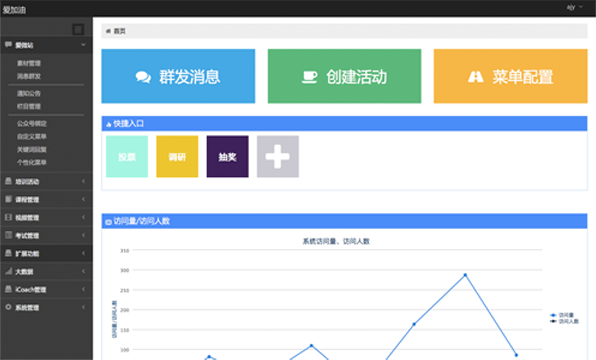The image size is (596, 360).
Task: Expand the iCoach管理 chevron
Action: click(x=83, y=289)
